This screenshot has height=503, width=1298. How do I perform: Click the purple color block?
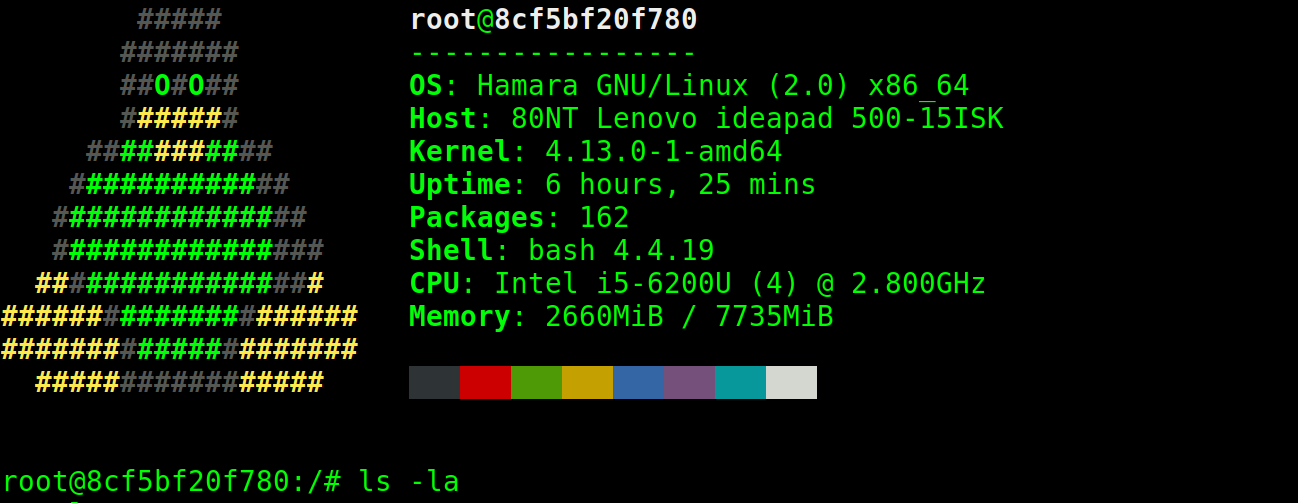pyautogui.click(x=689, y=382)
